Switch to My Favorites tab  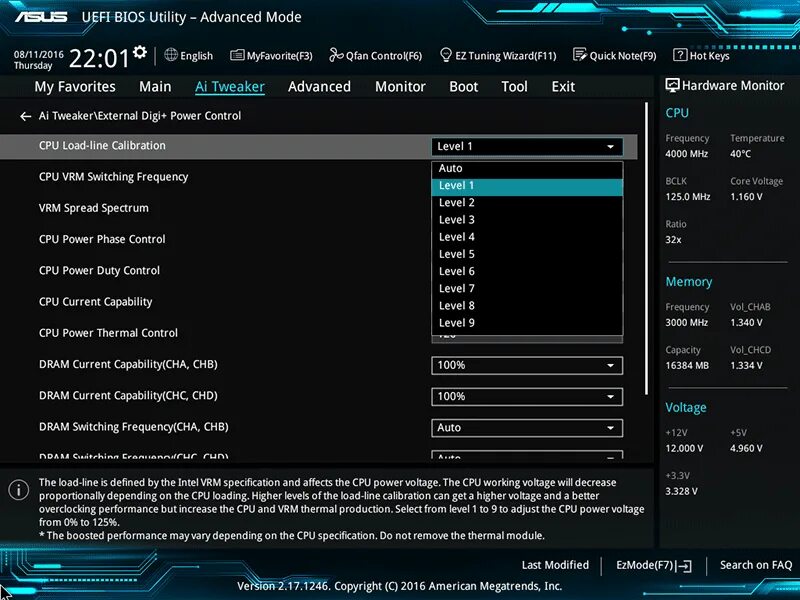coord(75,87)
